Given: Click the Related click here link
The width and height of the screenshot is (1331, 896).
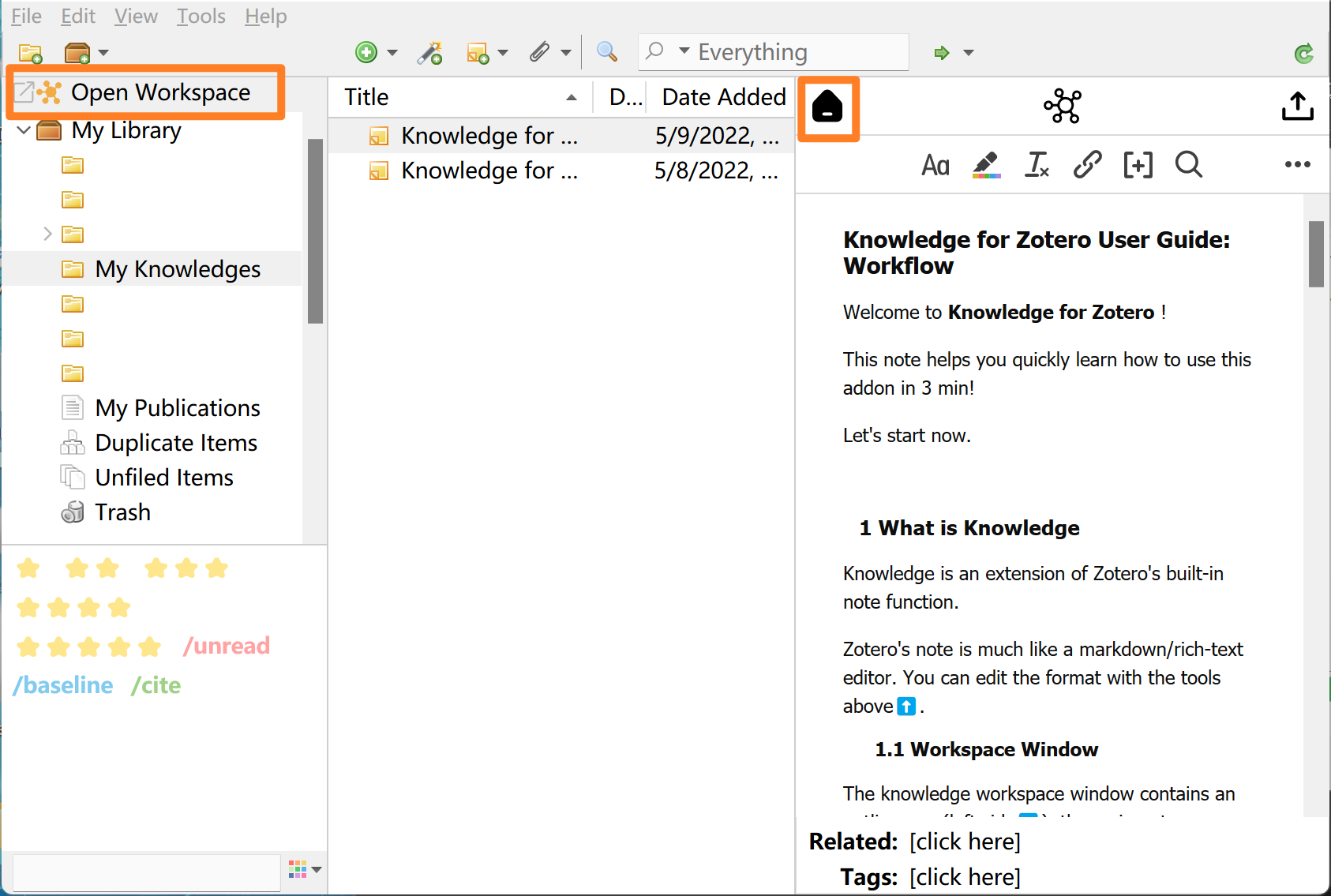Looking at the screenshot, I should [x=965, y=842].
